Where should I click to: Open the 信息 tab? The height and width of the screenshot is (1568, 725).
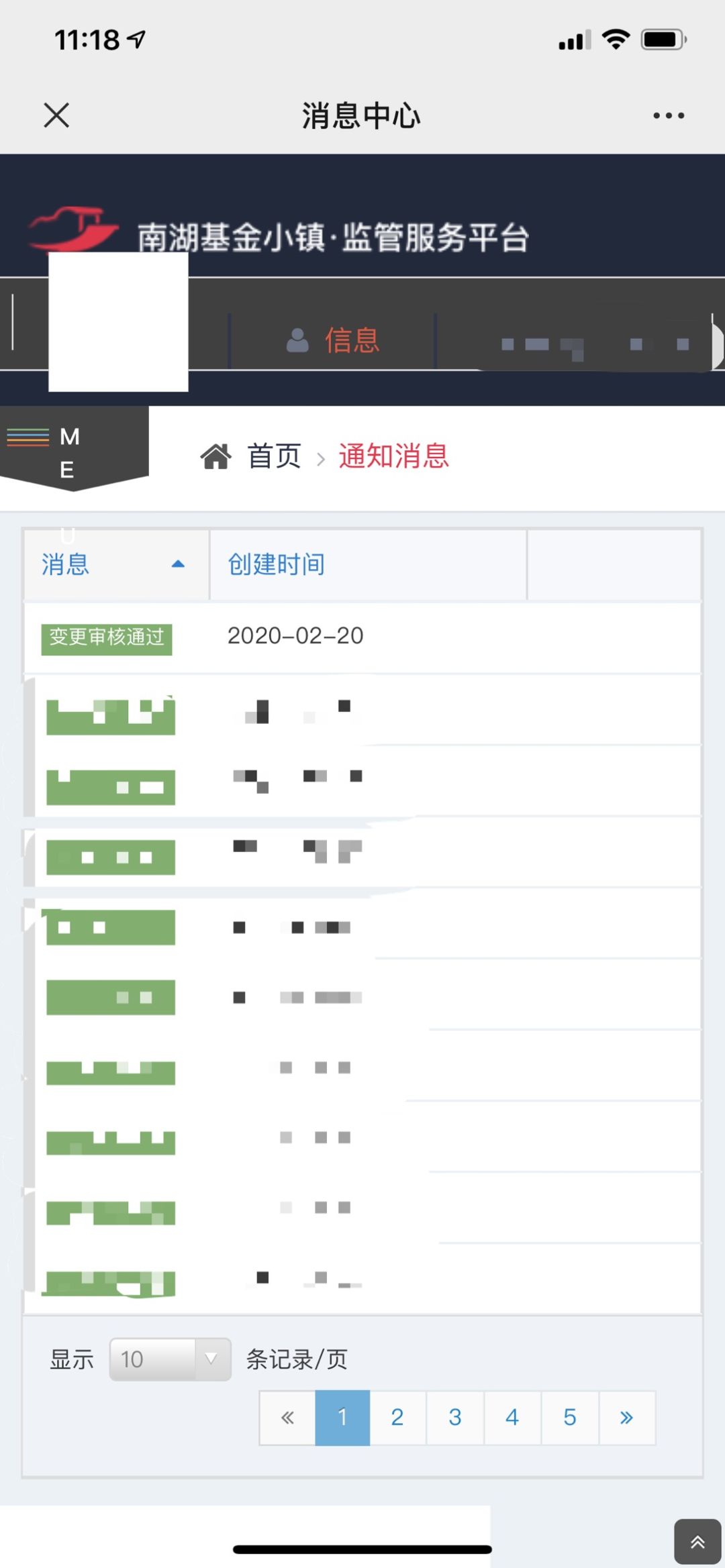352,340
